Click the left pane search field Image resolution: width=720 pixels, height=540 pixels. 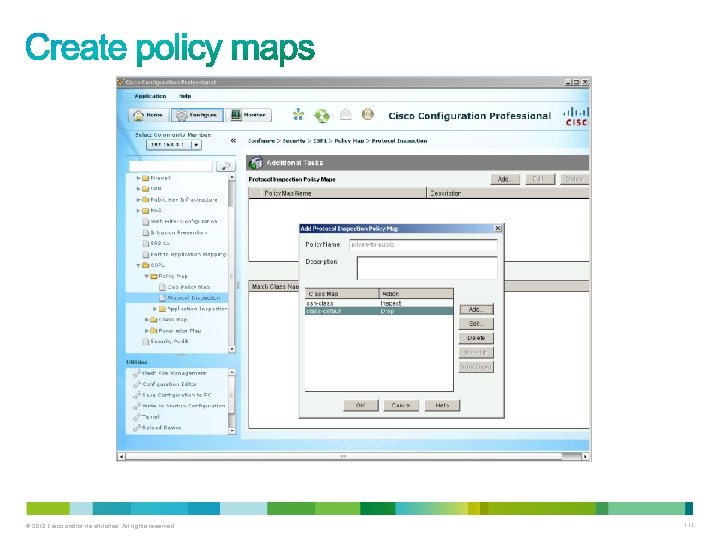pos(171,166)
